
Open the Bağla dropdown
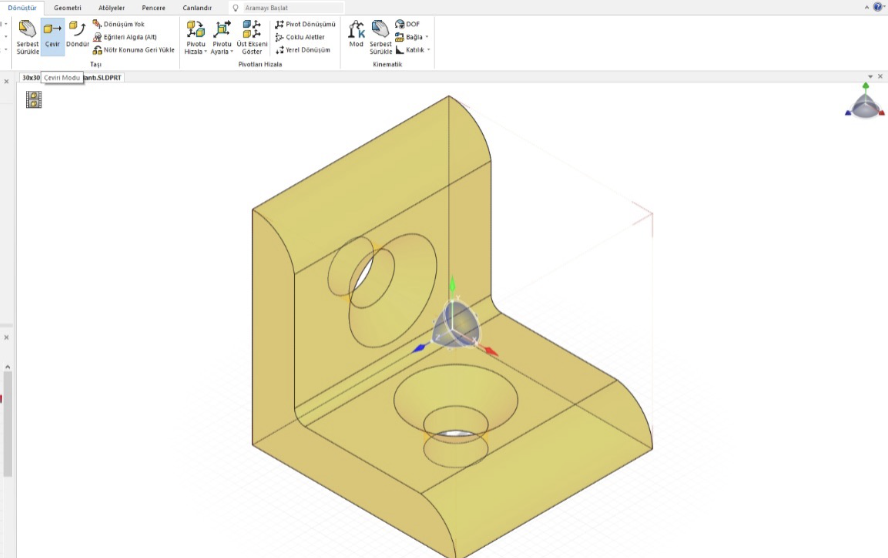(412, 37)
